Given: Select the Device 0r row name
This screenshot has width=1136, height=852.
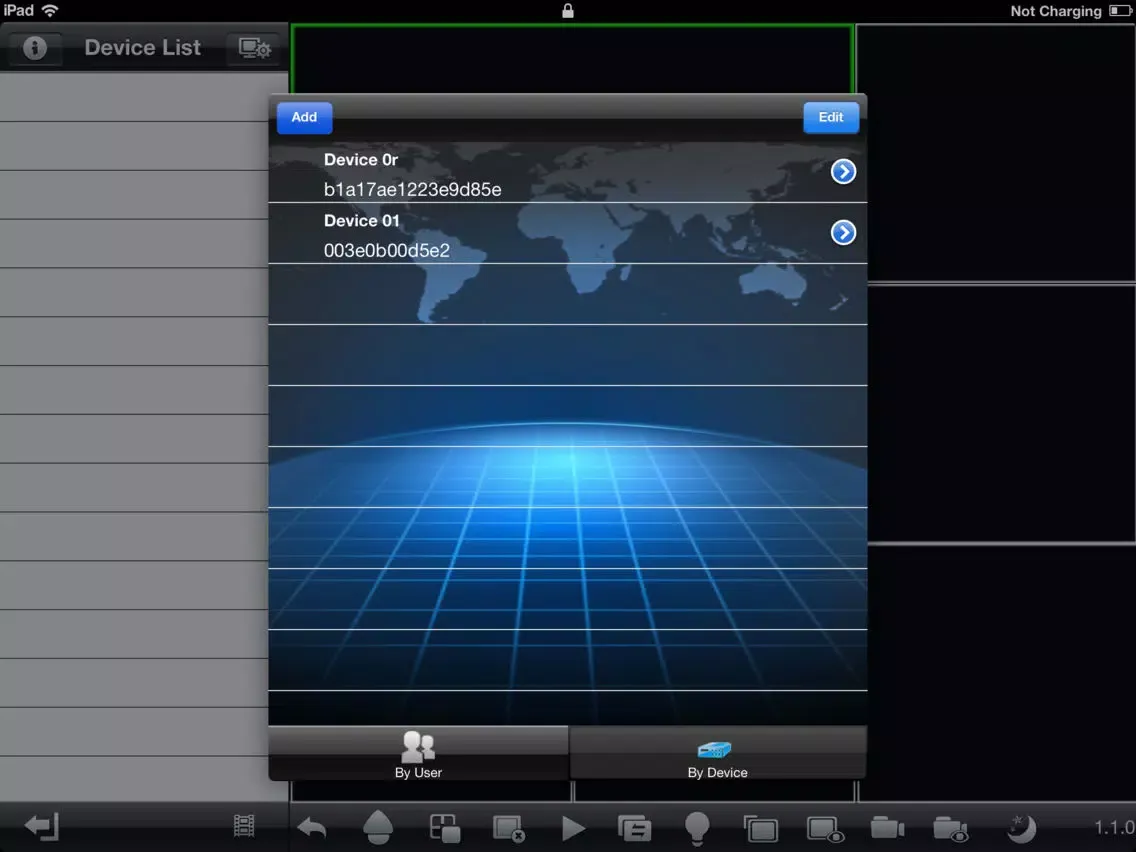Looking at the screenshot, I should click(361, 160).
